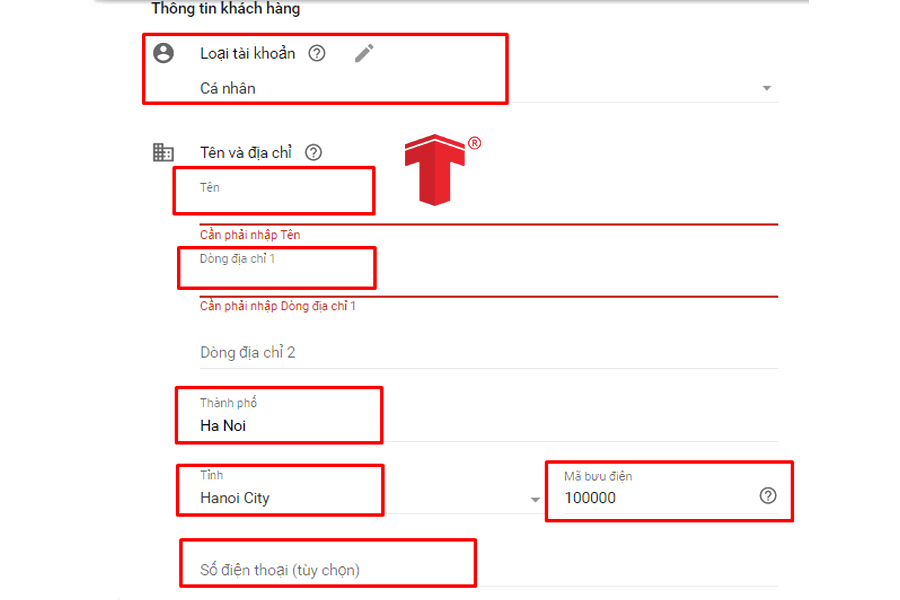The height and width of the screenshot is (600, 900).
Task: Click the Thông tin khách hàng heading
Action: (226, 9)
